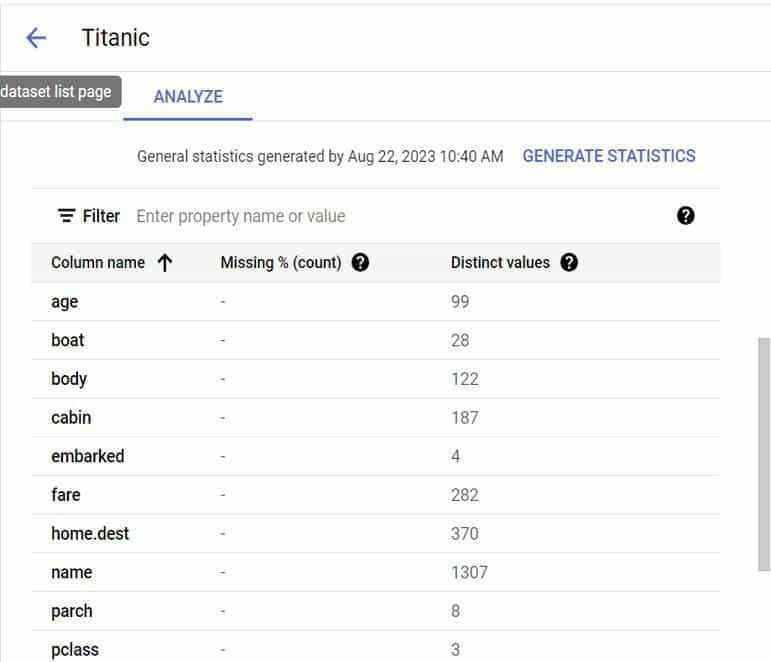Open help icon beside the filter field

(x=685, y=216)
